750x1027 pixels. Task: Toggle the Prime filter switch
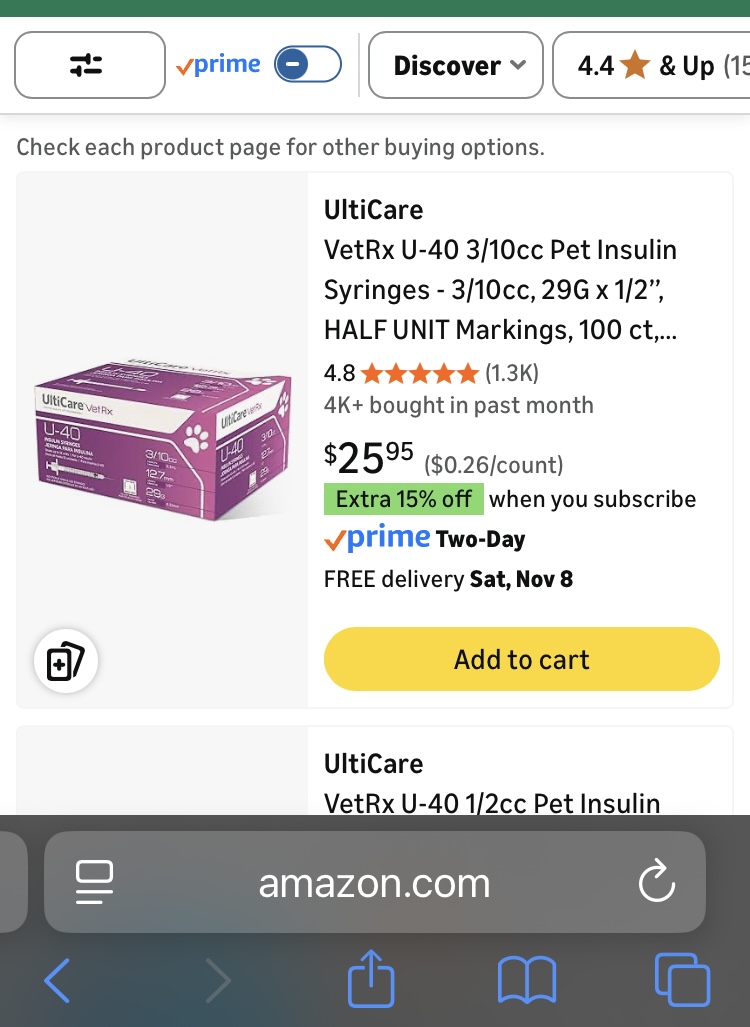[307, 65]
